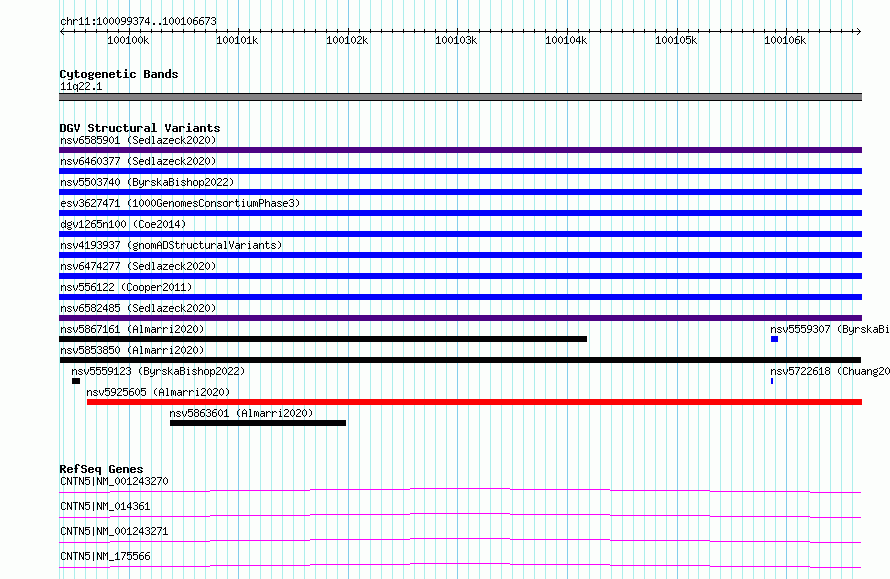Click the black bar under nsv5863601
Screen dimensions: 890x579
tap(258, 423)
